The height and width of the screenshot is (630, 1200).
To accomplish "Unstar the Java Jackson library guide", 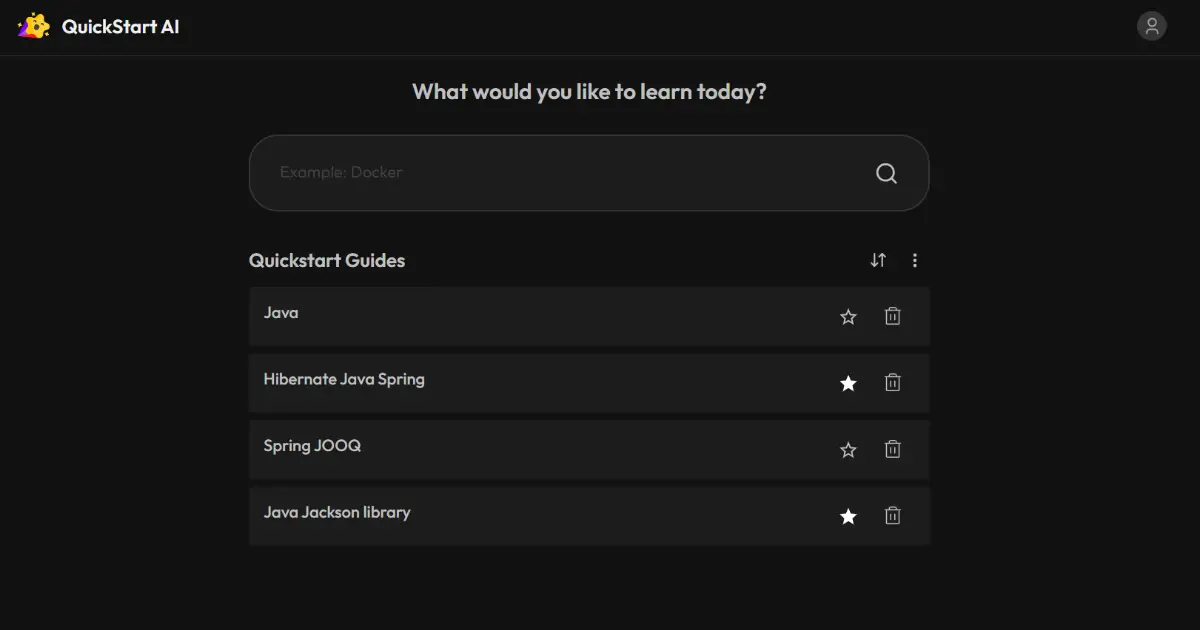I will [x=848, y=517].
